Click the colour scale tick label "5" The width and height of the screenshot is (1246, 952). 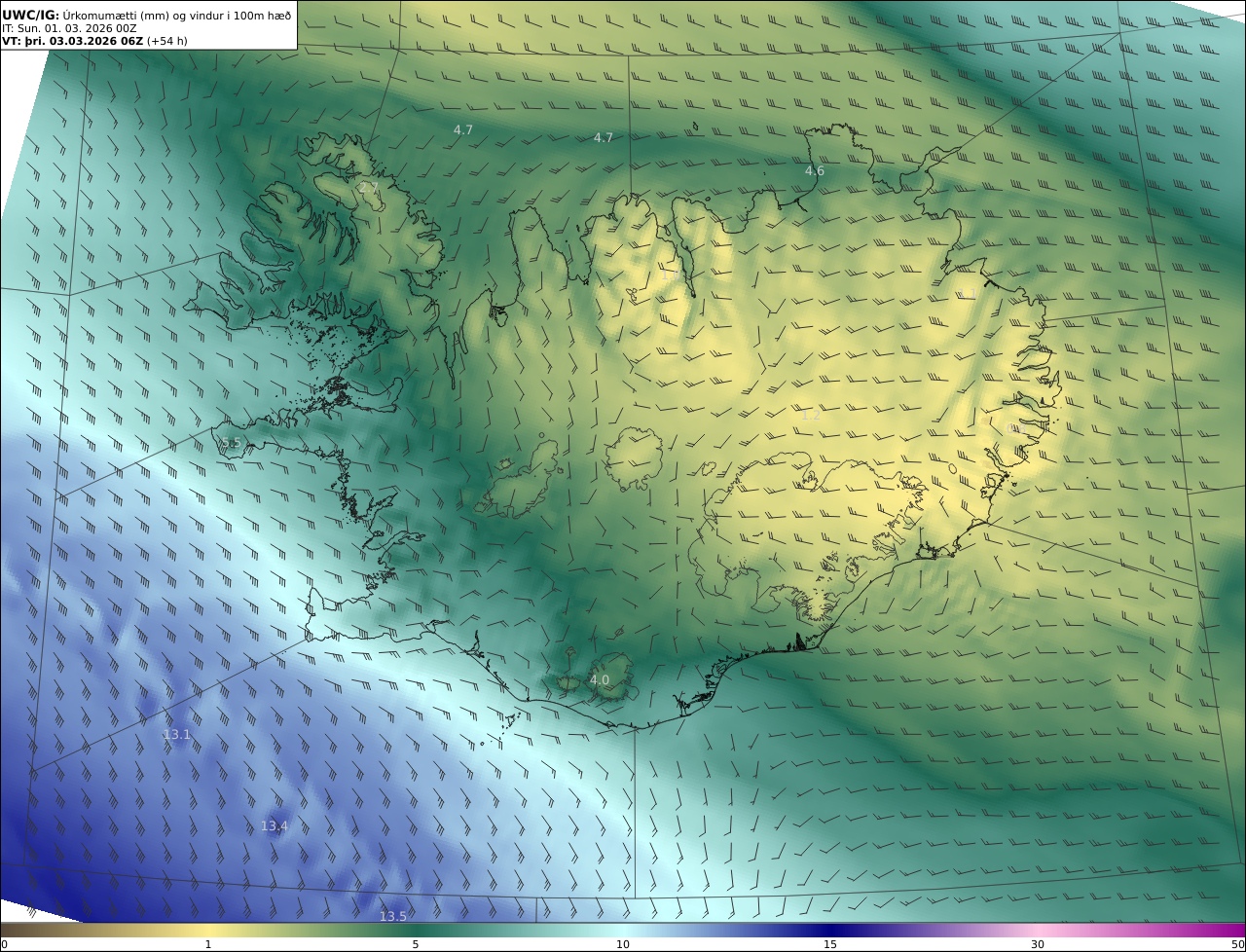click(416, 944)
